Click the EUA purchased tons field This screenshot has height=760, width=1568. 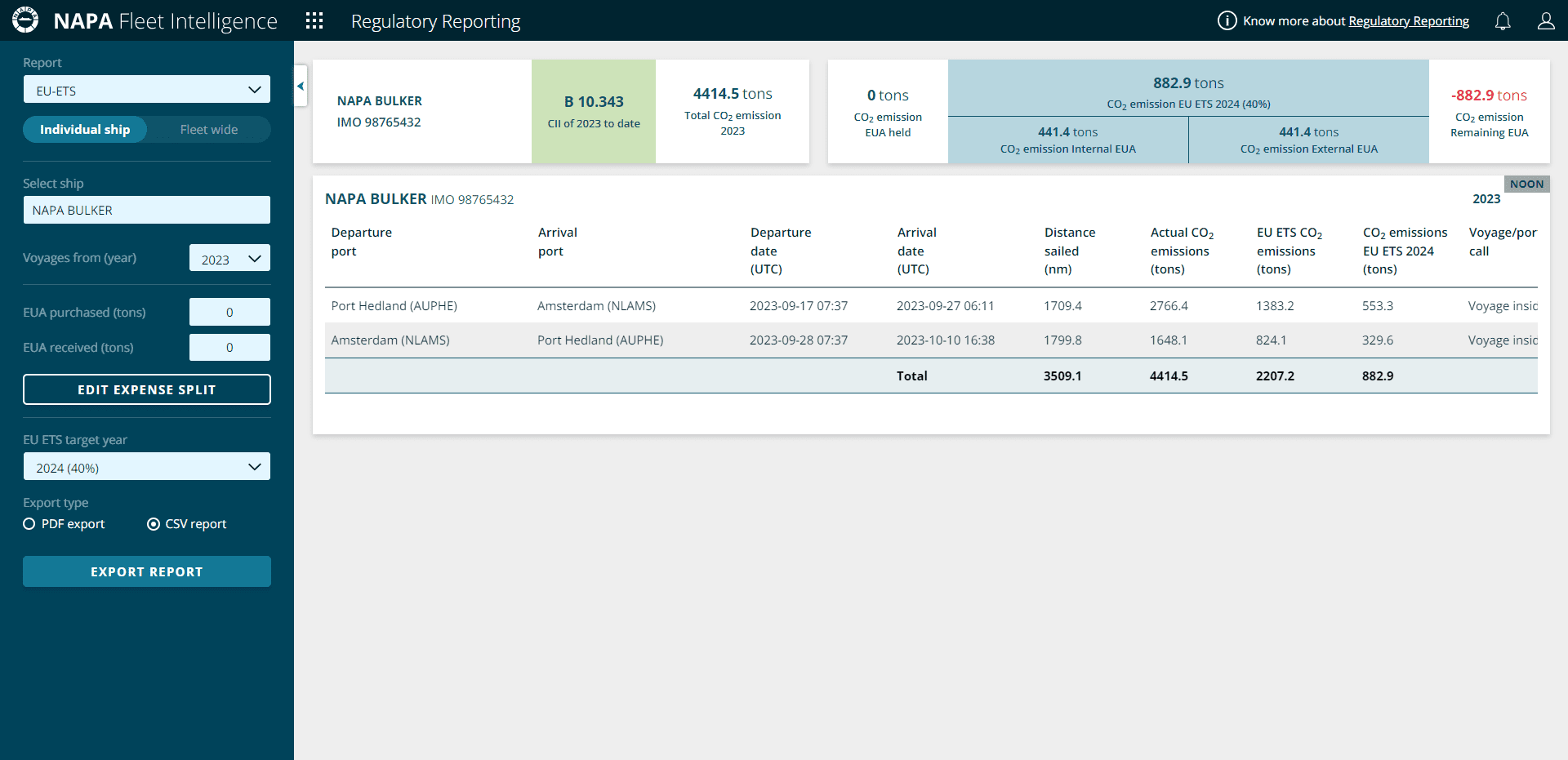[229, 313]
